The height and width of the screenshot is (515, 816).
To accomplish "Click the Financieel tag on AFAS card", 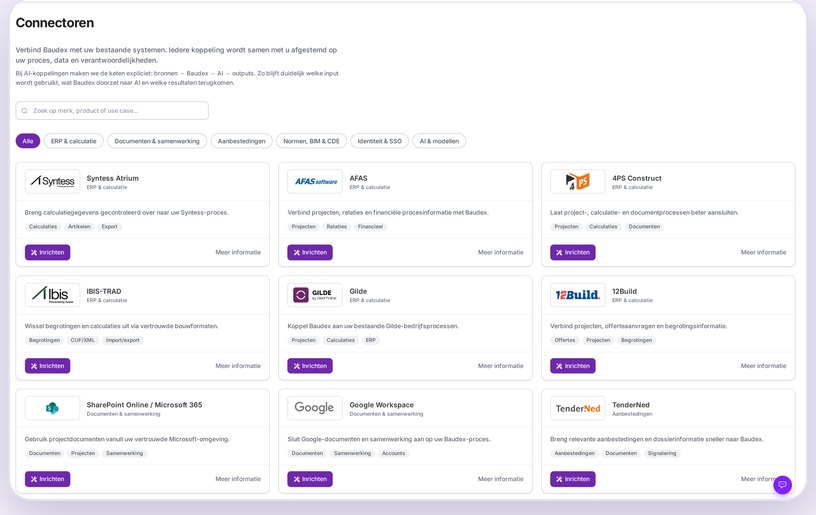I will point(370,227).
